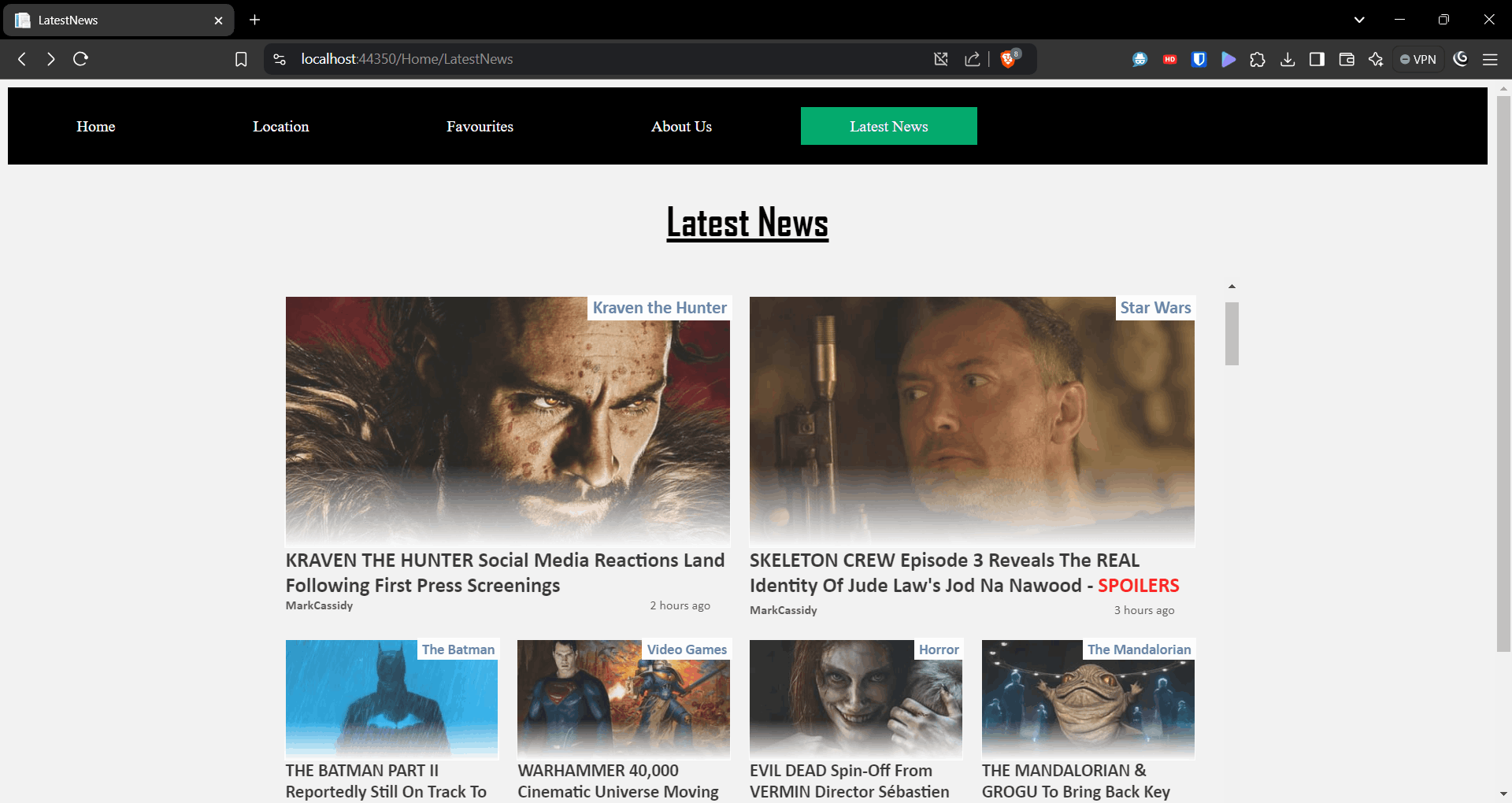
Task: Select the Favourites navigation item
Action: coord(480,126)
